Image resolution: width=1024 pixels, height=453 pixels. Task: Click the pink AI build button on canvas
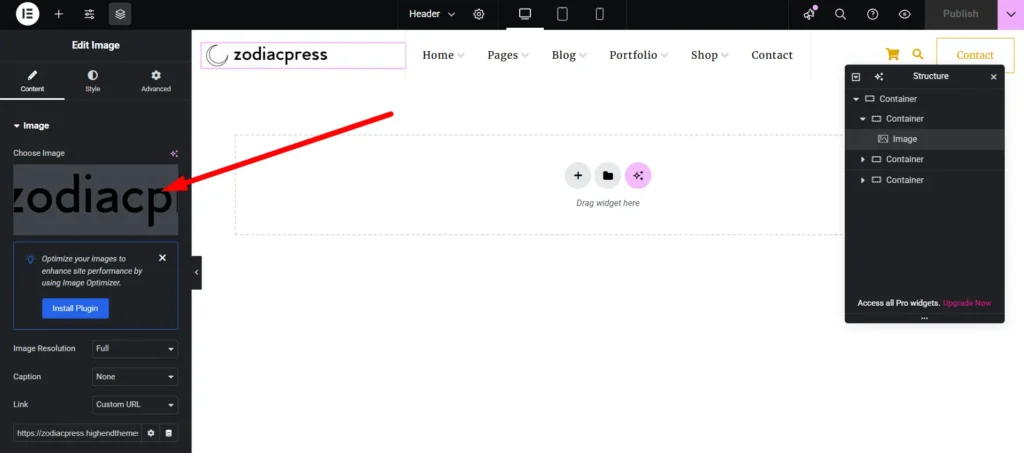tap(638, 176)
